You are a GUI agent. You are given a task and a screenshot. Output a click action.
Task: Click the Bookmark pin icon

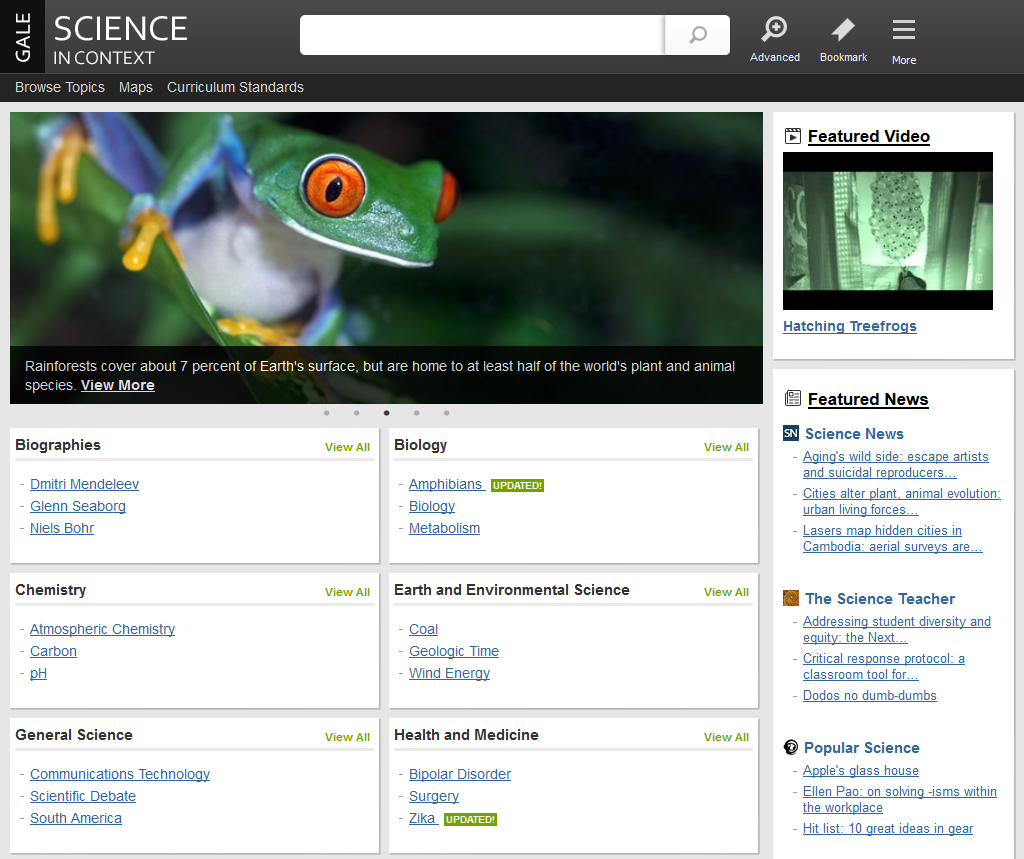(843, 30)
